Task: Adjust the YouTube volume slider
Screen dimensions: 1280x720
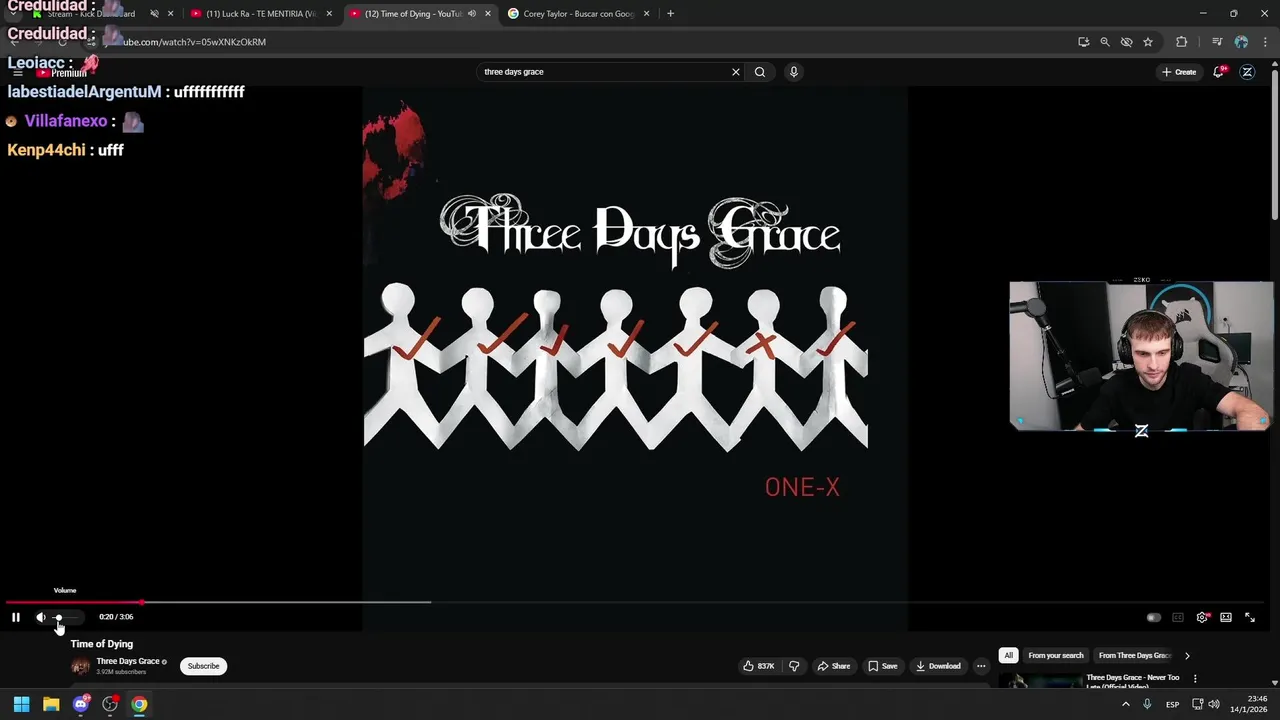Action: [x=64, y=617]
